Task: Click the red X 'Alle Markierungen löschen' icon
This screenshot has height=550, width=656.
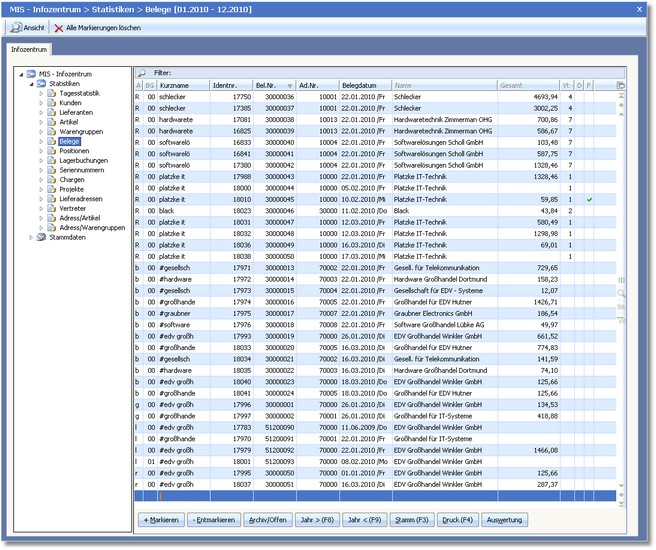Action: [59, 27]
